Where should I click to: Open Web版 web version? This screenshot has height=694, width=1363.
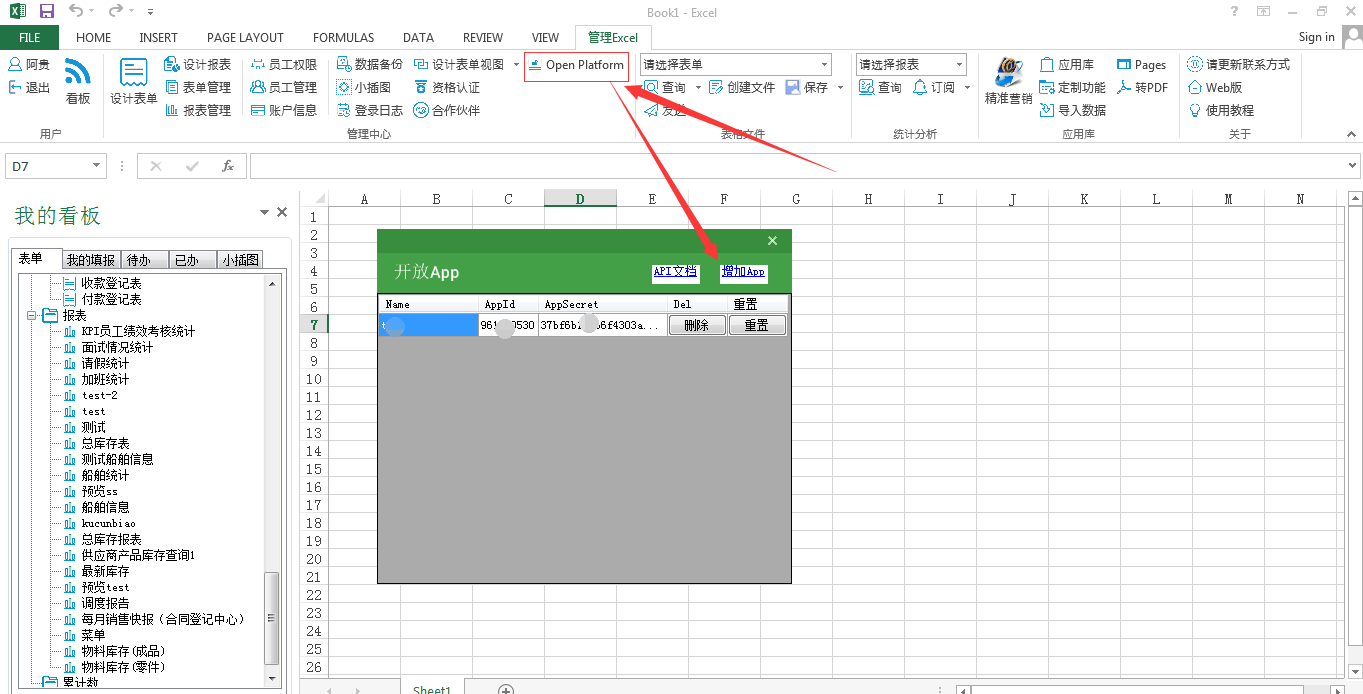[x=1215, y=87]
